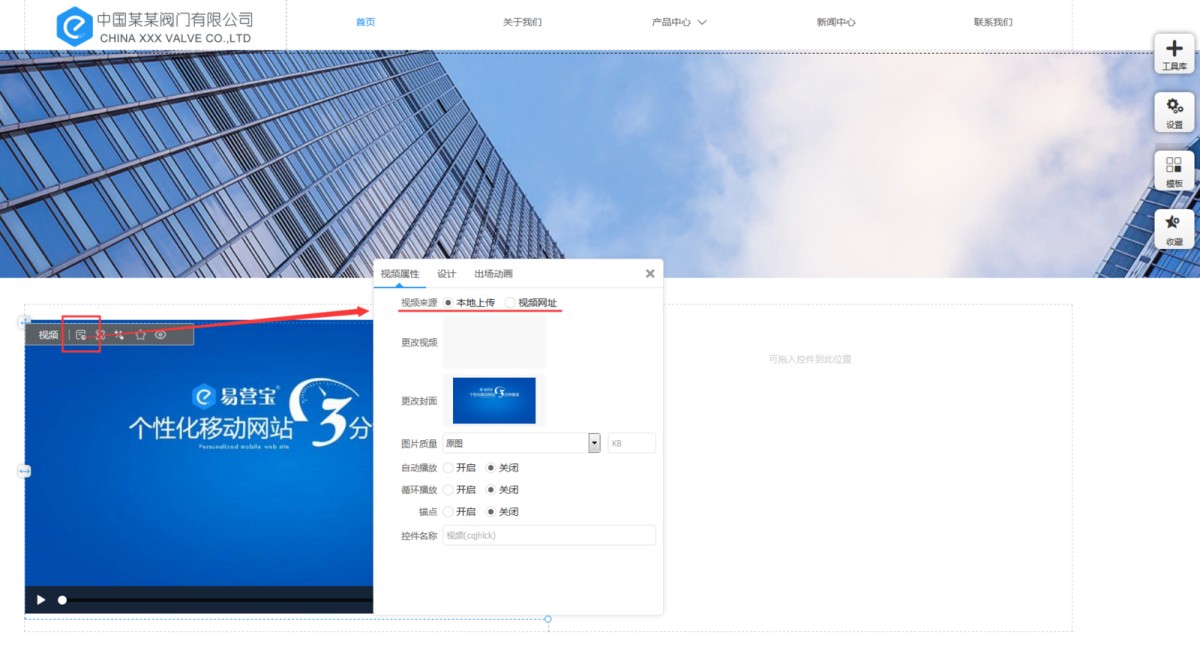Image resolution: width=1200 pixels, height=650 pixels.
Task: Switch to the 设计 tab
Action: pyautogui.click(x=446, y=274)
